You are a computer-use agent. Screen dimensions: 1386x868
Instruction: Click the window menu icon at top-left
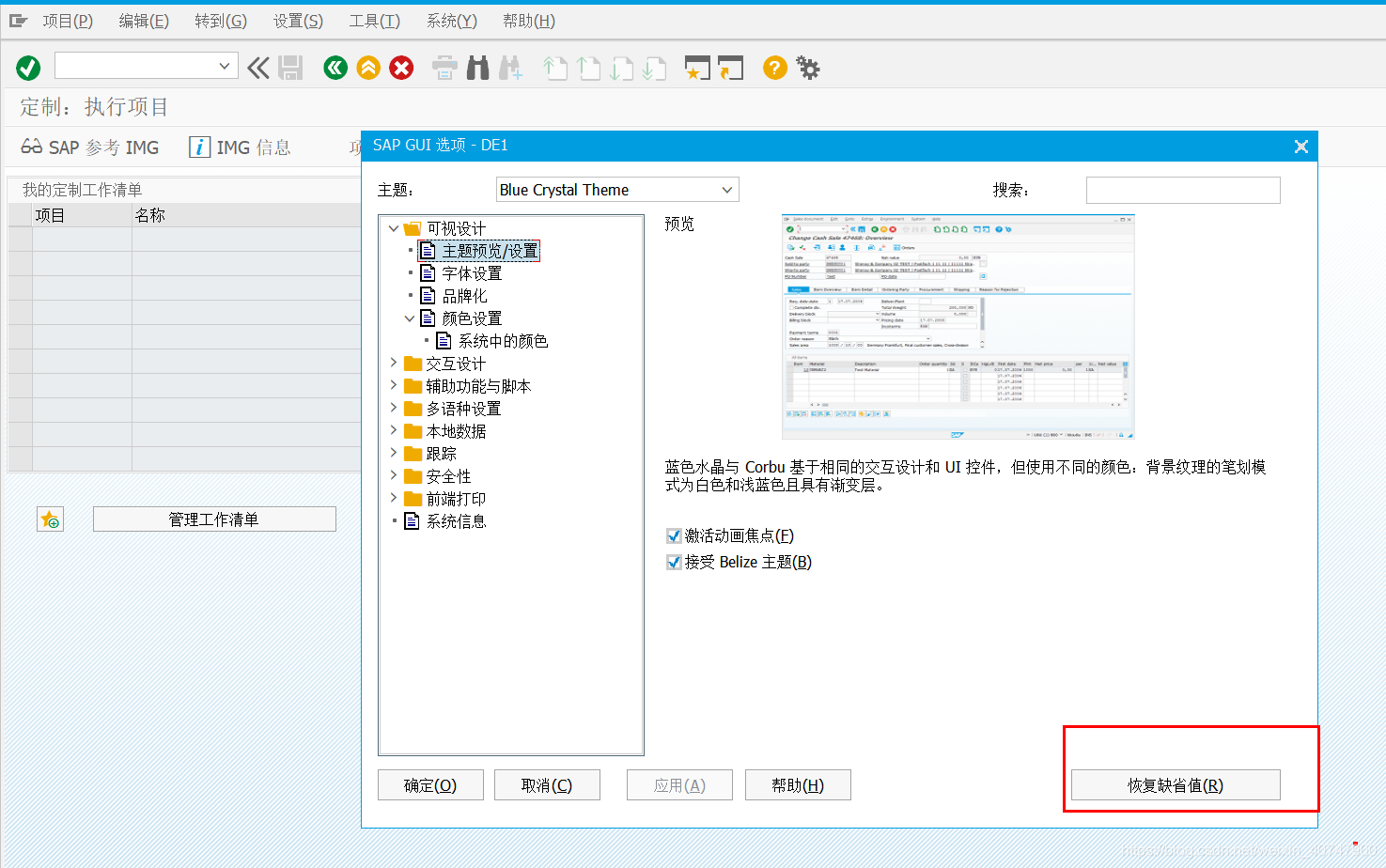pyautogui.click(x=19, y=21)
